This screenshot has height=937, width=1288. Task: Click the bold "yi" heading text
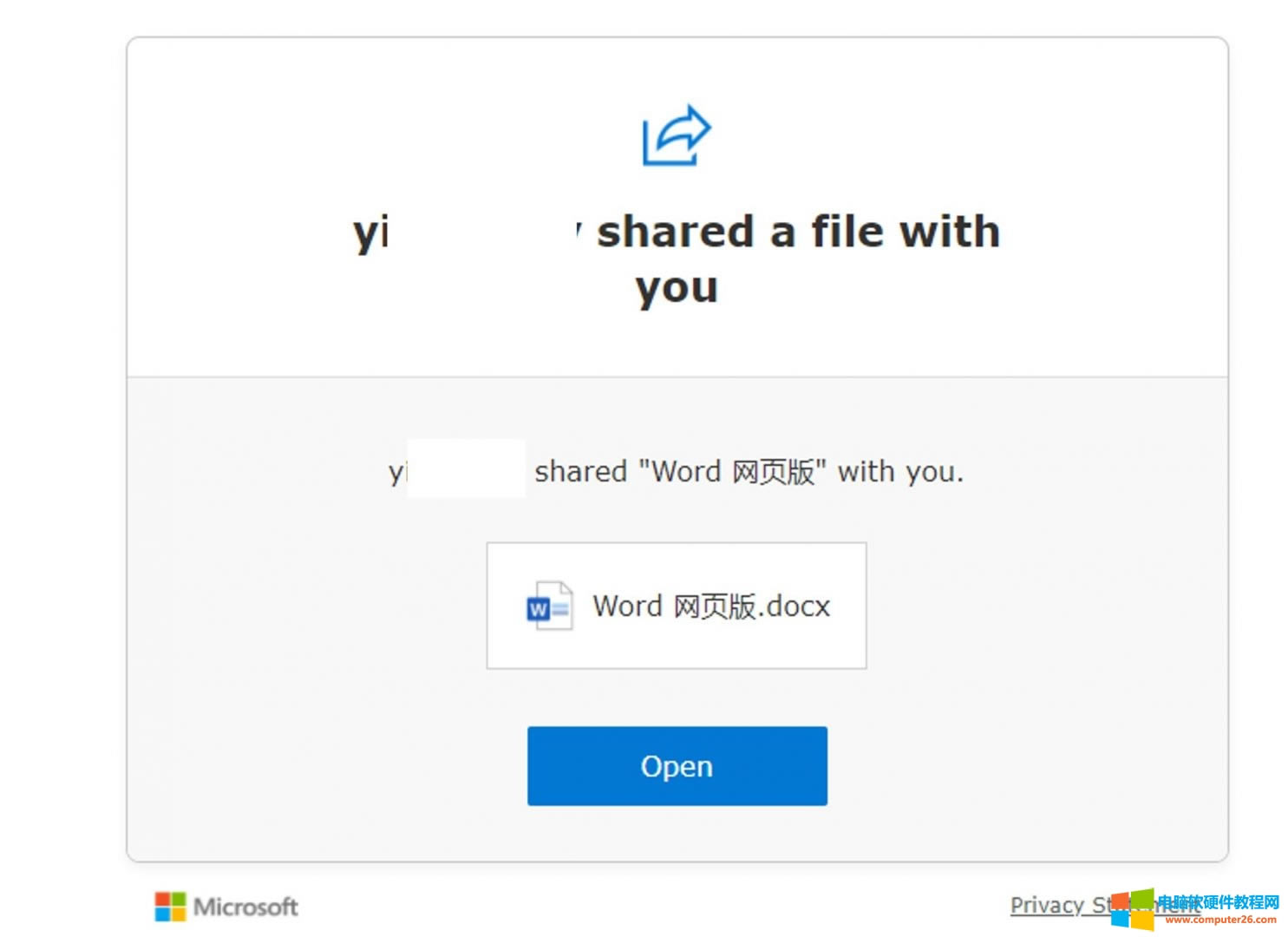(370, 233)
